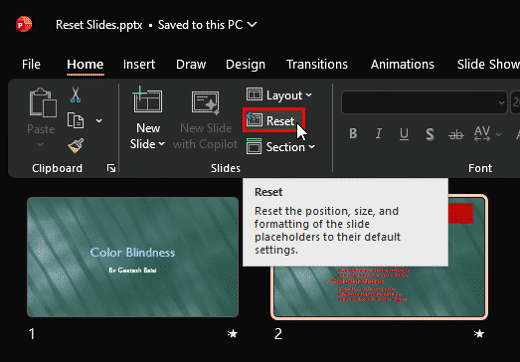This screenshot has height=362, width=520.
Task: Expand the Paste options arrow
Action: pyautogui.click(x=40, y=145)
